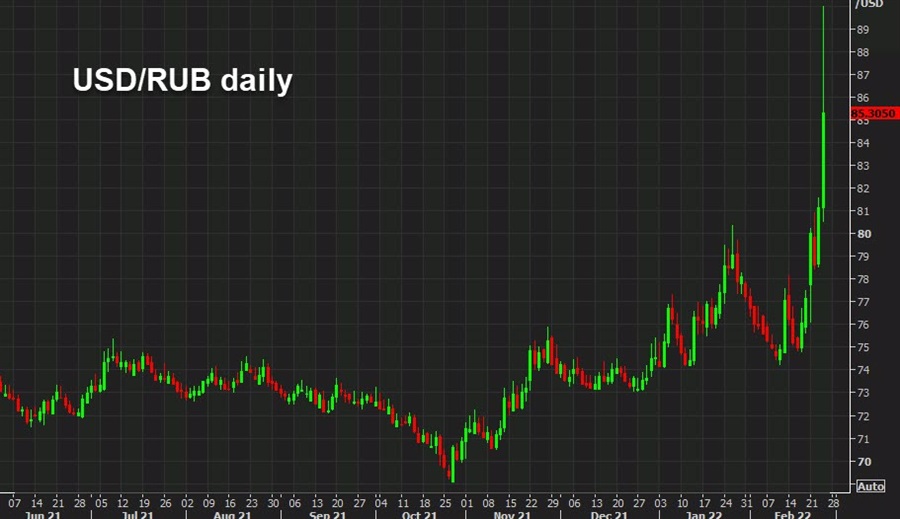Click date label 29 on the time axis
This screenshot has width=900, height=519.
[x=553, y=503]
